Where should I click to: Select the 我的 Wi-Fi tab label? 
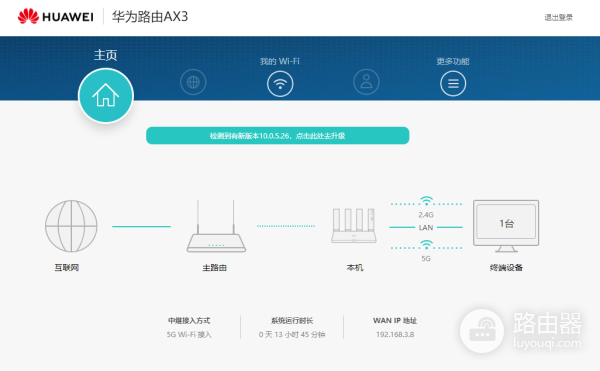pos(280,61)
